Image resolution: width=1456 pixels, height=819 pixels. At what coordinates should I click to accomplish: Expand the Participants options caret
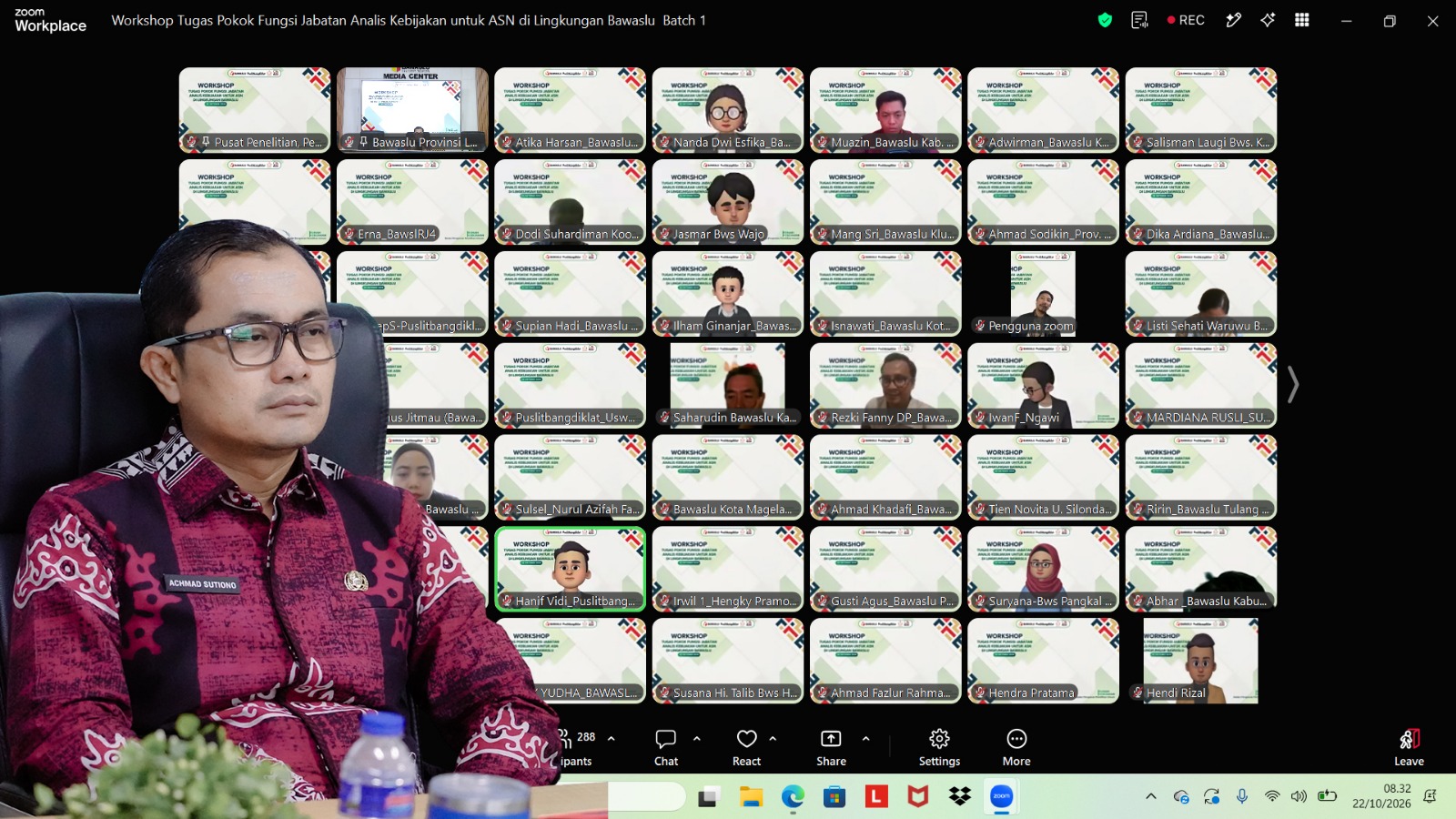pos(612,738)
